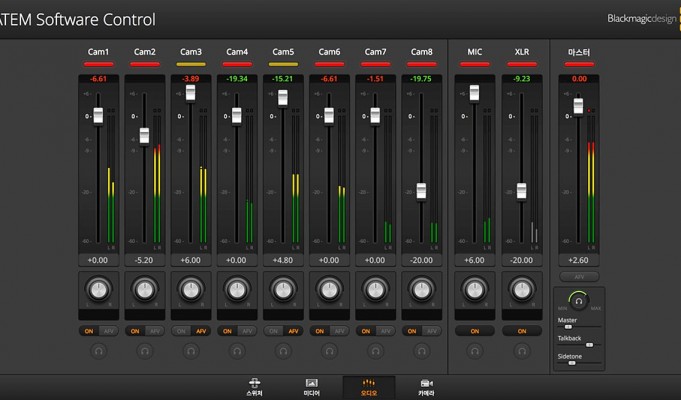681x400 pixels.
Task: Solo Cam2 with its headphone icon
Action: pos(145,350)
